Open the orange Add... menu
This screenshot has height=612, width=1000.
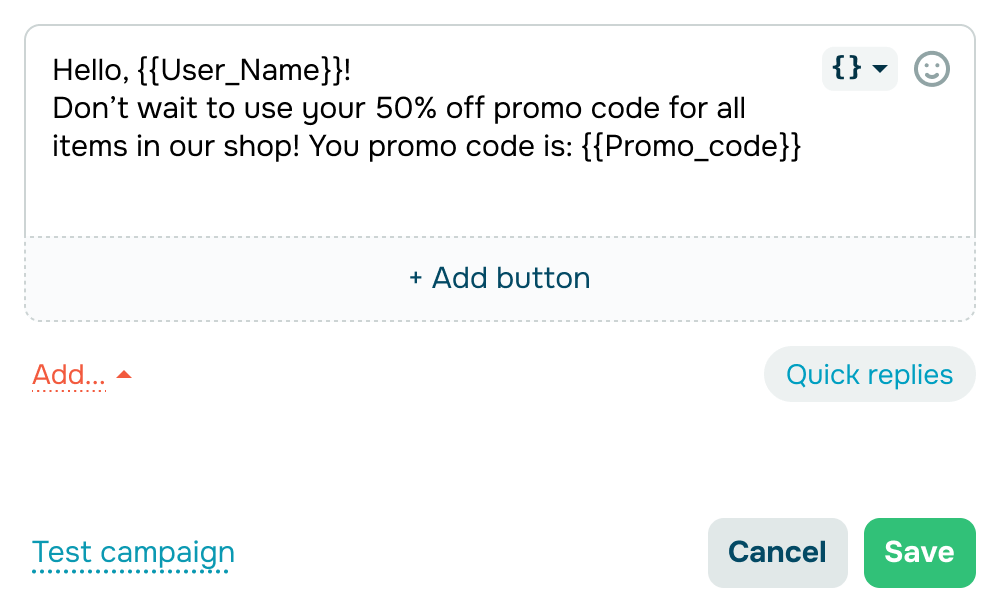tap(68, 375)
